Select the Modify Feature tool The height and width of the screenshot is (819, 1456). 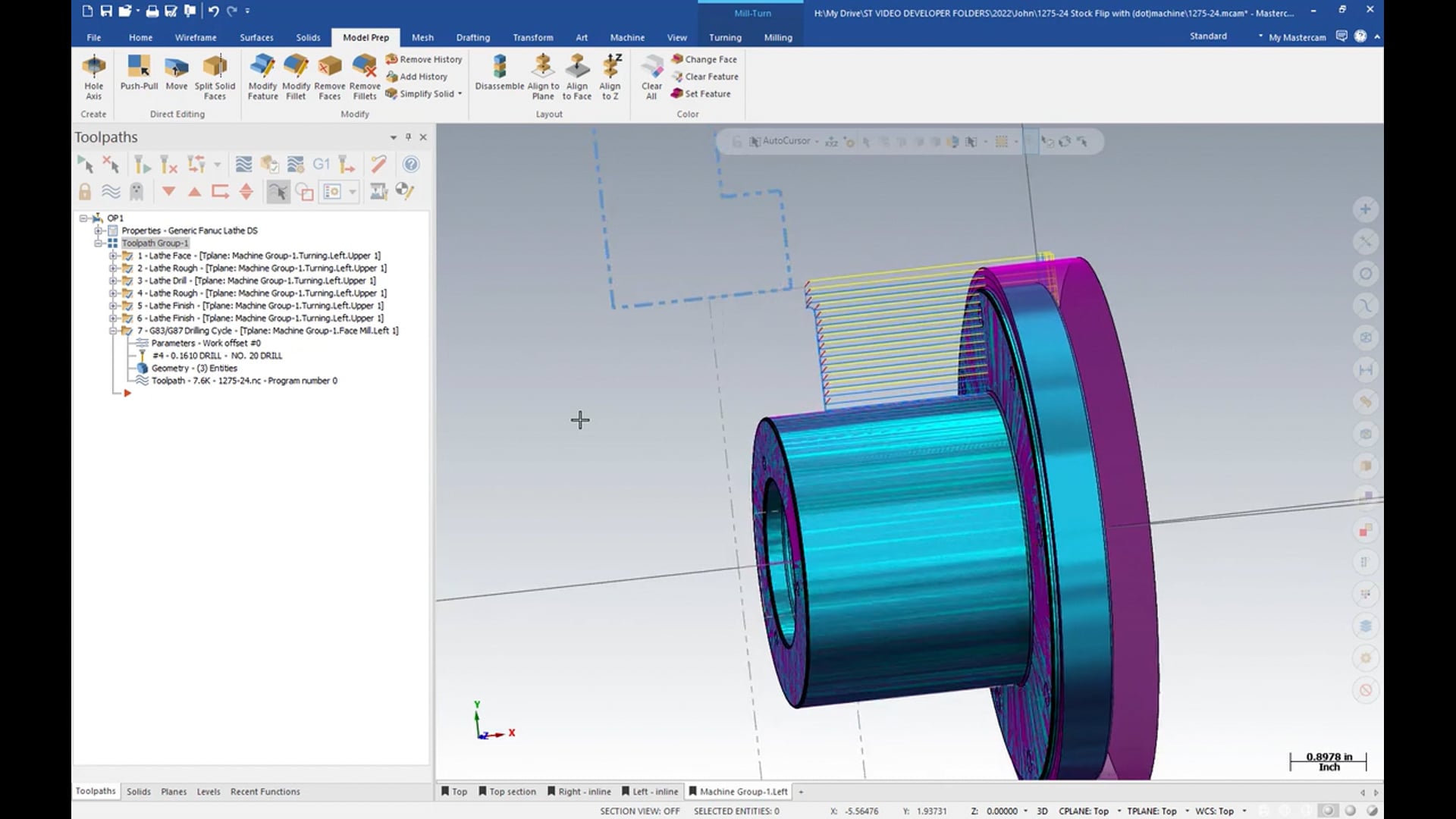[x=261, y=76]
